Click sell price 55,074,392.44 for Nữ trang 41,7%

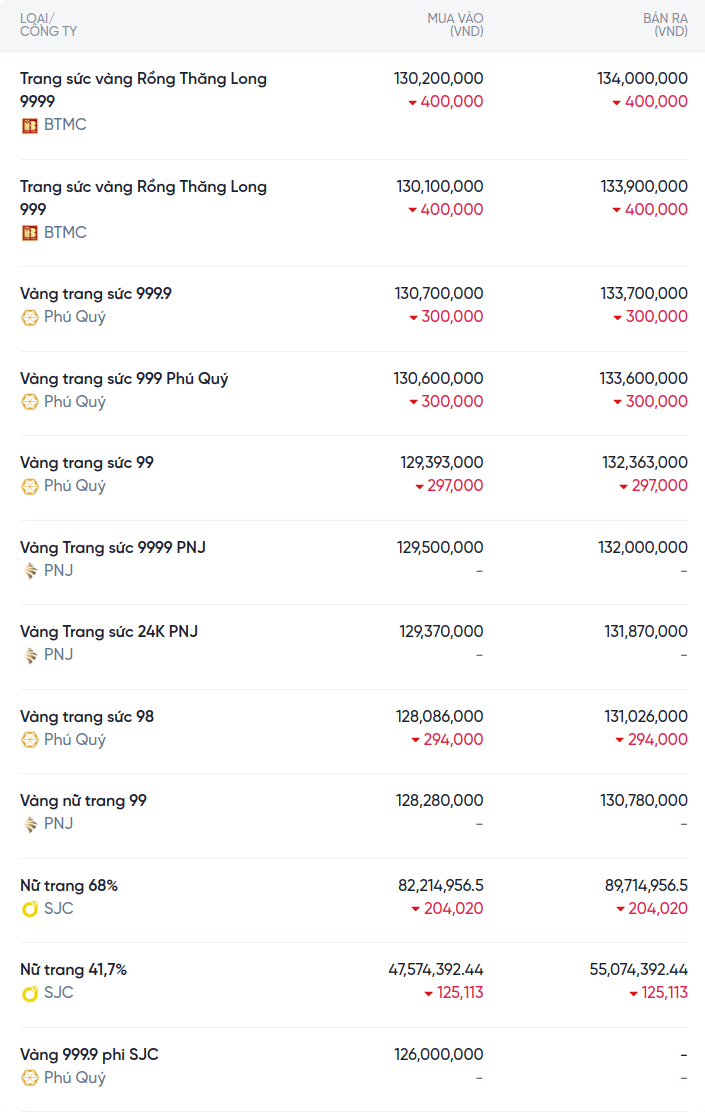638,970
